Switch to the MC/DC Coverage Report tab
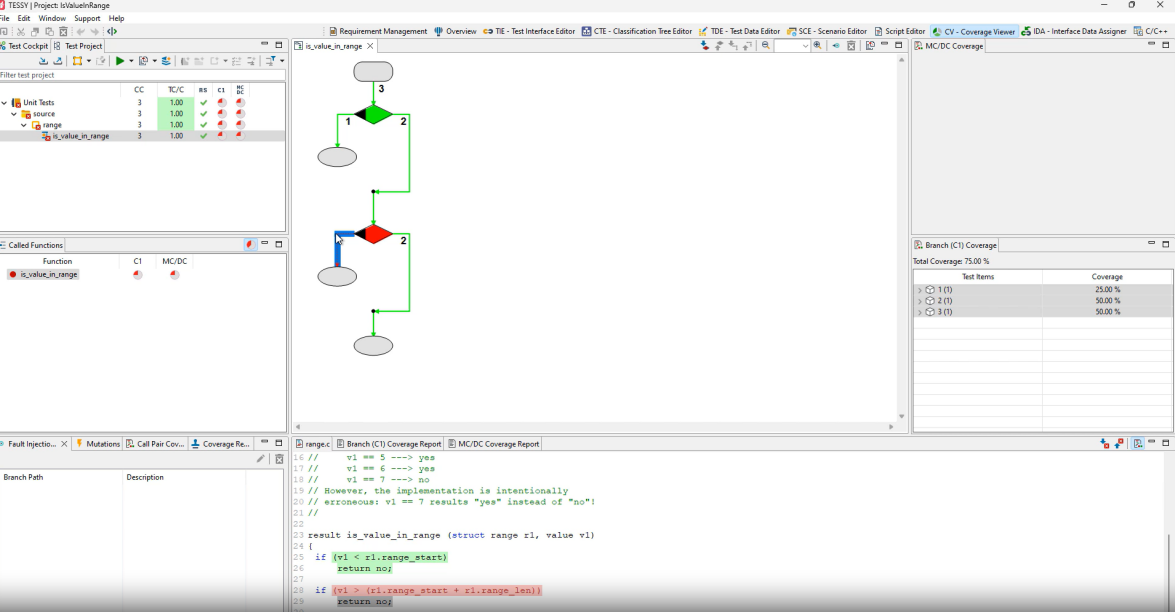 coord(498,444)
